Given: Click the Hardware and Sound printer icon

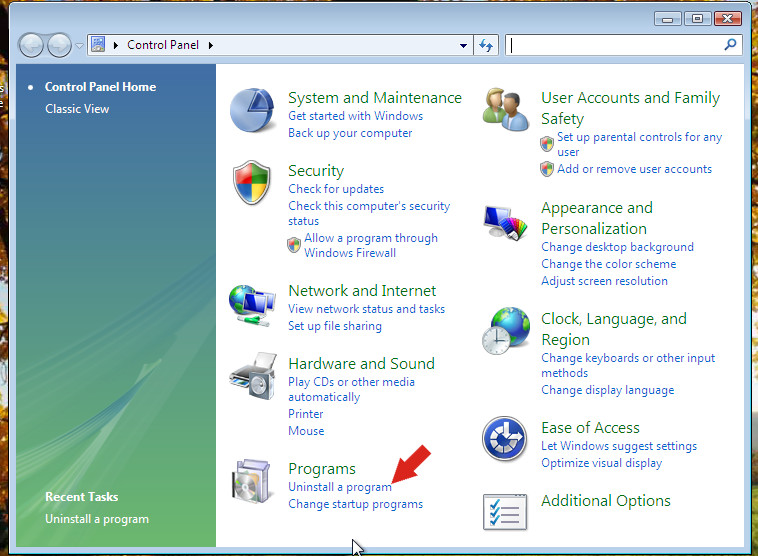Looking at the screenshot, I should [x=253, y=376].
